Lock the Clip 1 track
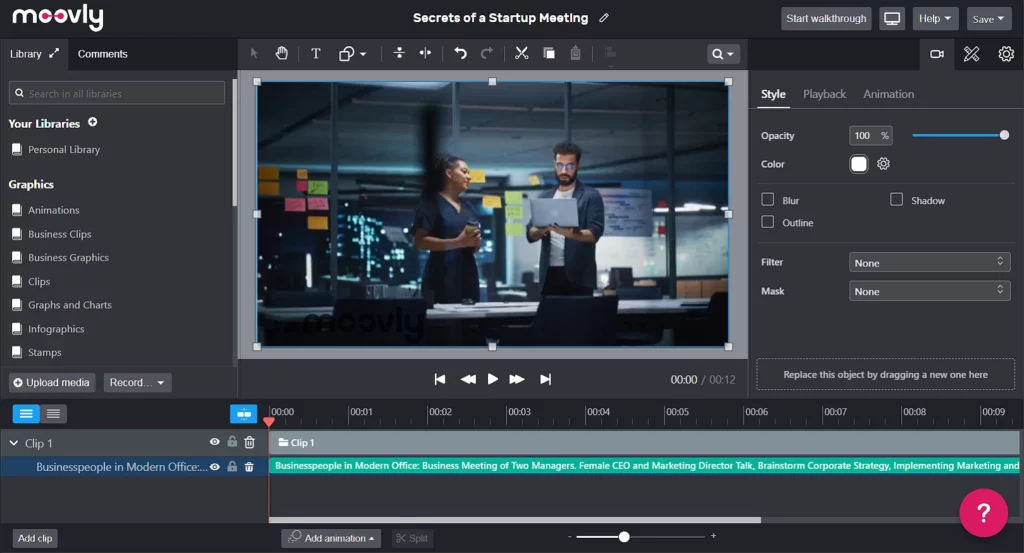This screenshot has width=1024, height=553. tap(232, 442)
